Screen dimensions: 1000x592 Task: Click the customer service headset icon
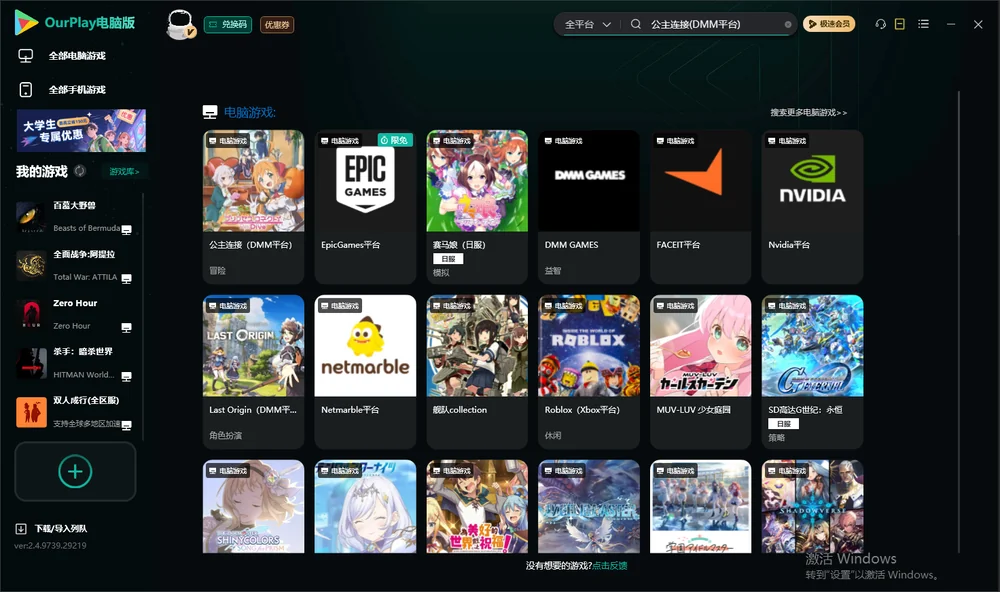(881, 24)
